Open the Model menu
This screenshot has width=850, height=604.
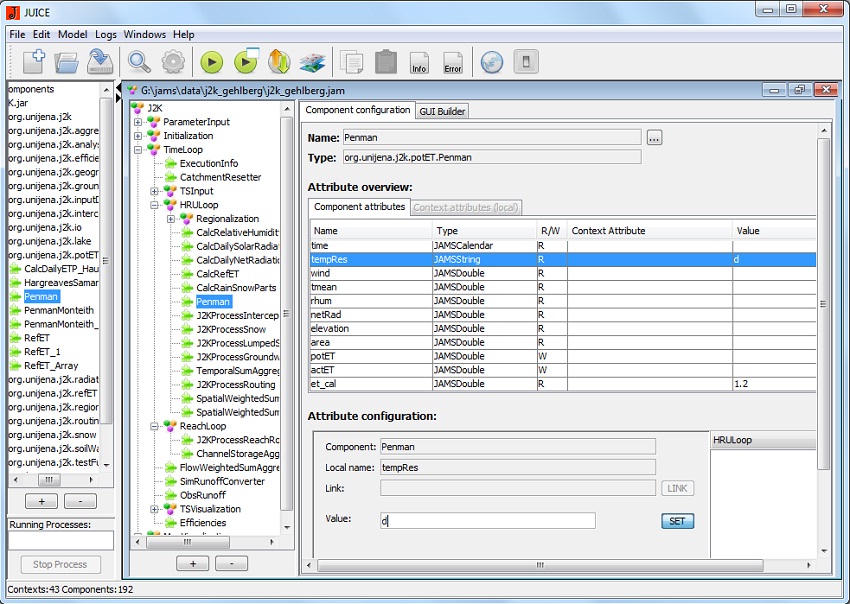72,34
